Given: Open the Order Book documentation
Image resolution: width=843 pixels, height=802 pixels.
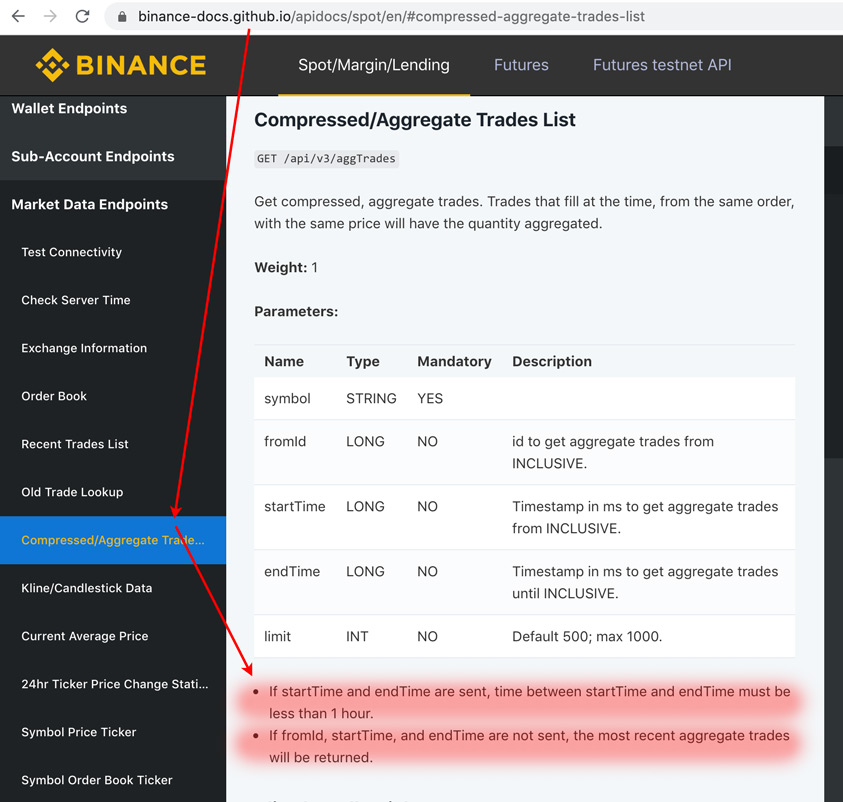Looking at the screenshot, I should tap(53, 396).
